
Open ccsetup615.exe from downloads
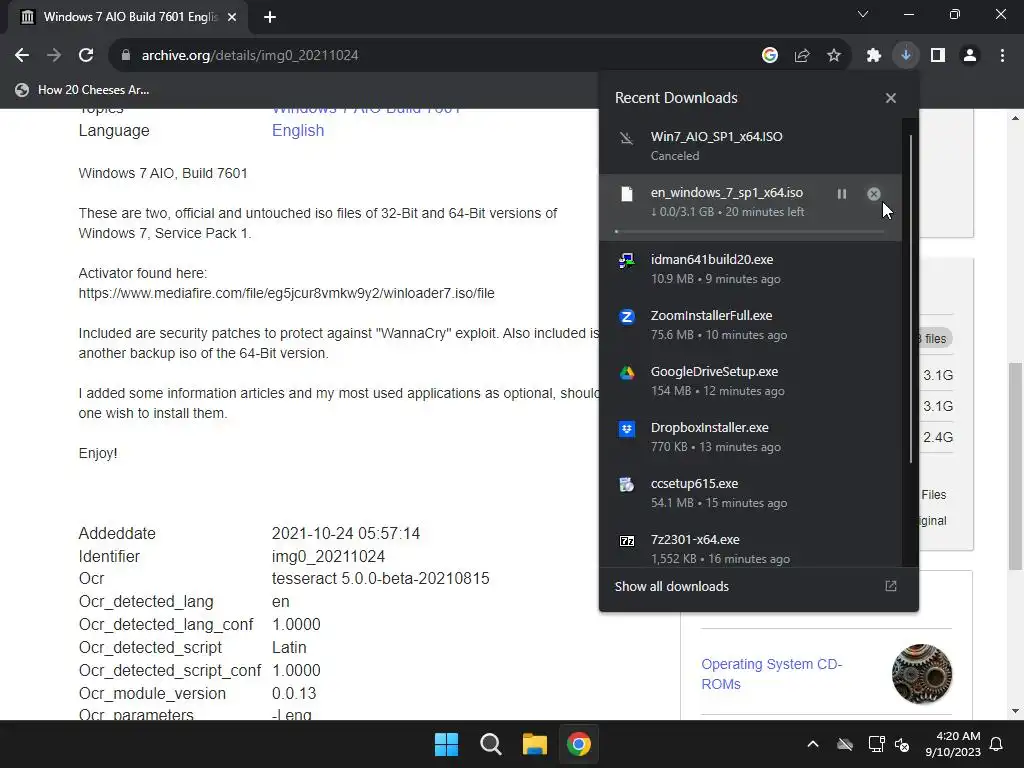pyautogui.click(x=751, y=493)
